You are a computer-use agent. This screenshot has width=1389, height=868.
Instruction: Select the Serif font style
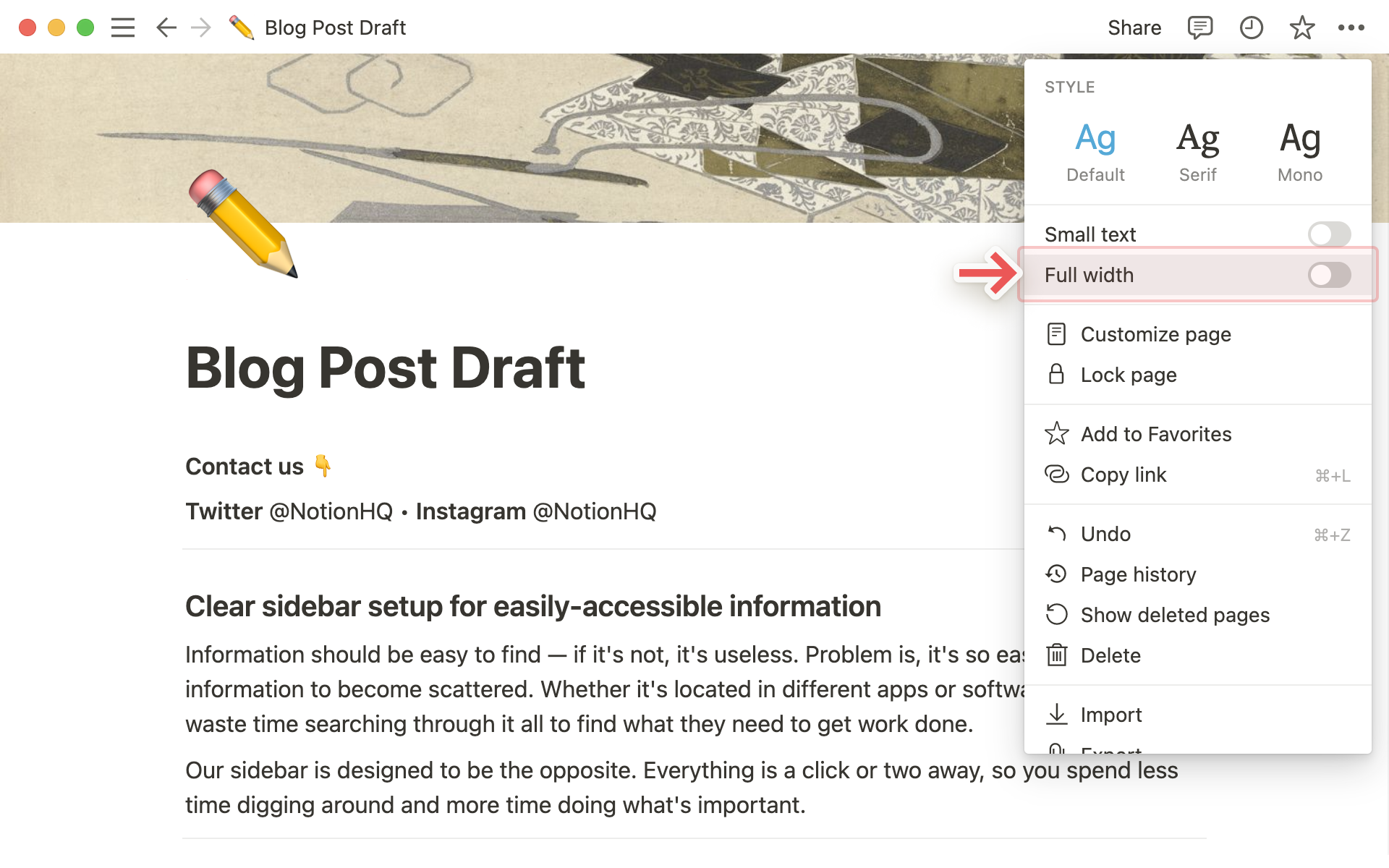click(x=1197, y=148)
